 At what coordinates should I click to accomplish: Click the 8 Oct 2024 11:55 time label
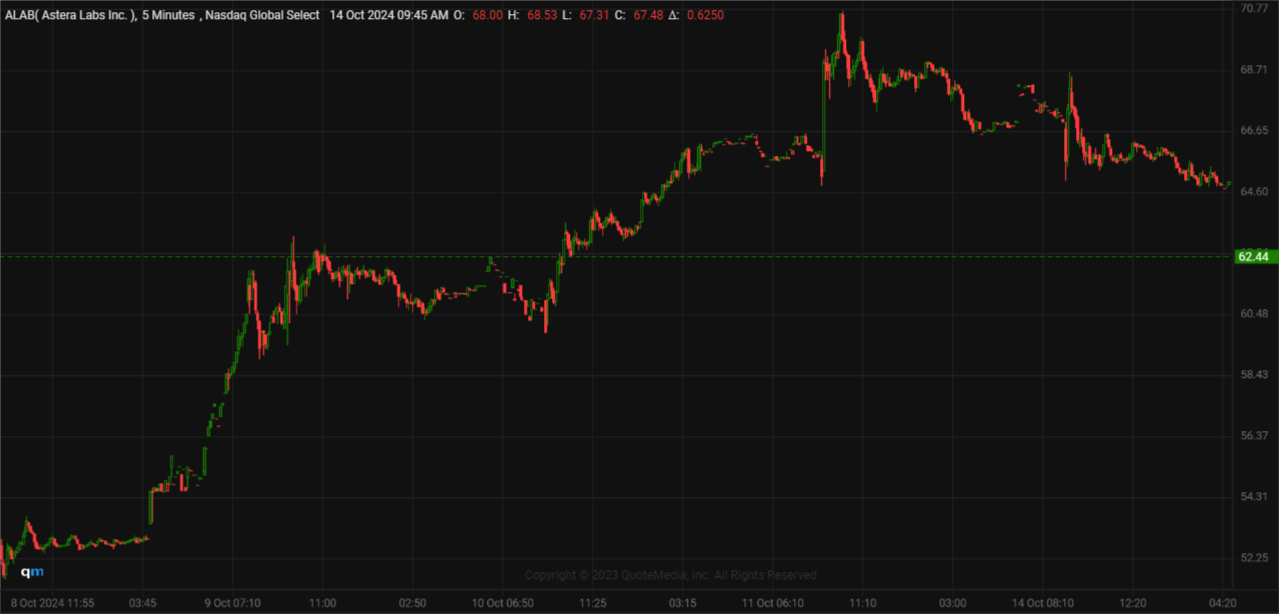[x=53, y=603]
